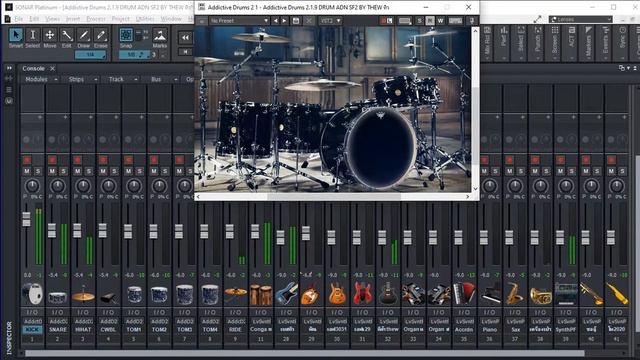Mute the Sax track
This screenshot has height=360, width=640.
509,171
